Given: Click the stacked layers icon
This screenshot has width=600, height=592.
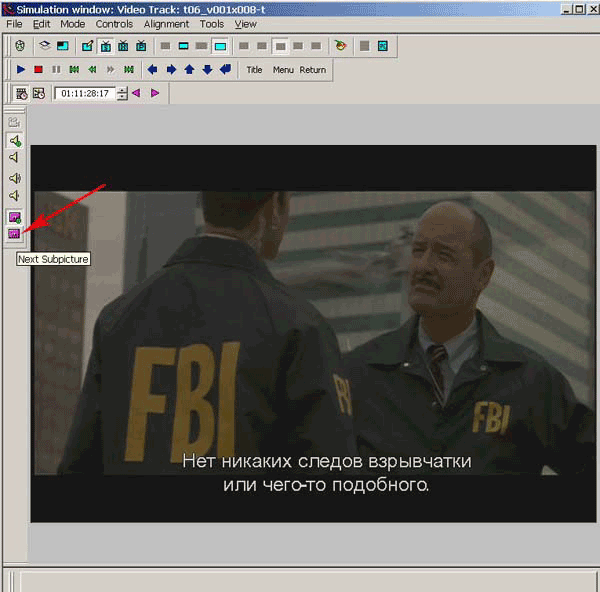Looking at the screenshot, I should [45, 46].
